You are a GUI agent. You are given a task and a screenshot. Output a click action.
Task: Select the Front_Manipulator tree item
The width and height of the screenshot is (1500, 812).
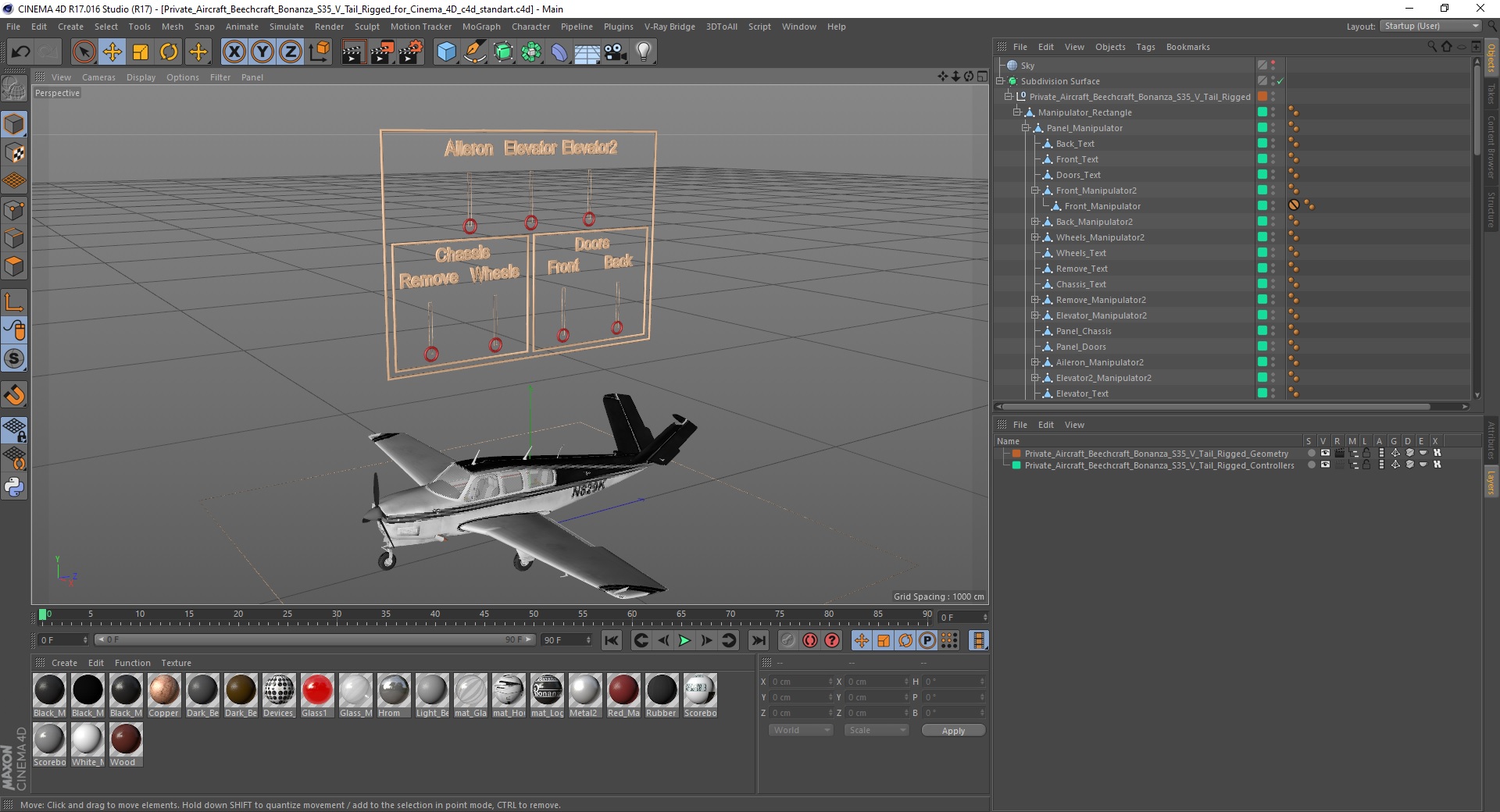pyautogui.click(x=1102, y=206)
